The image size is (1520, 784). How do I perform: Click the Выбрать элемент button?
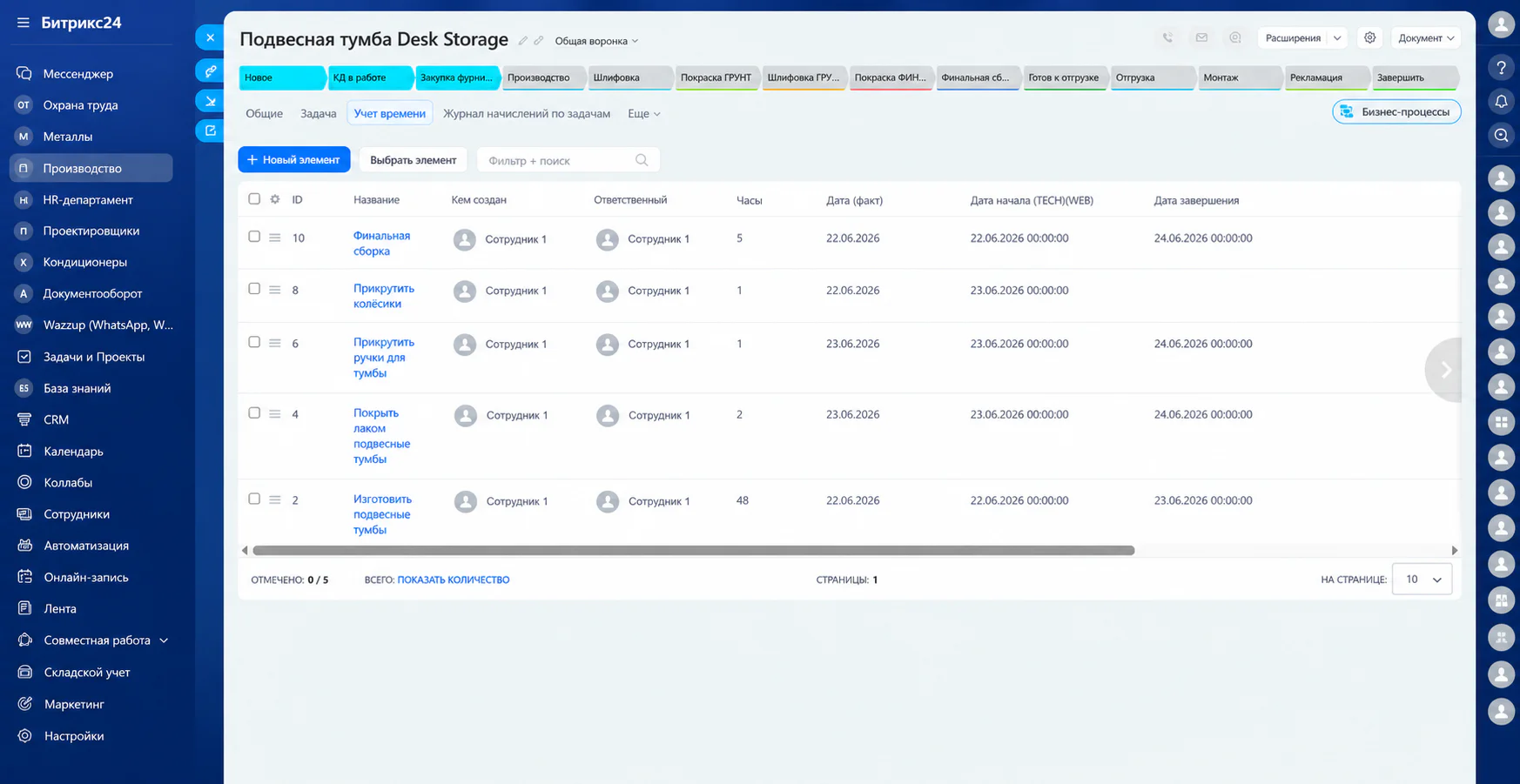click(x=413, y=160)
